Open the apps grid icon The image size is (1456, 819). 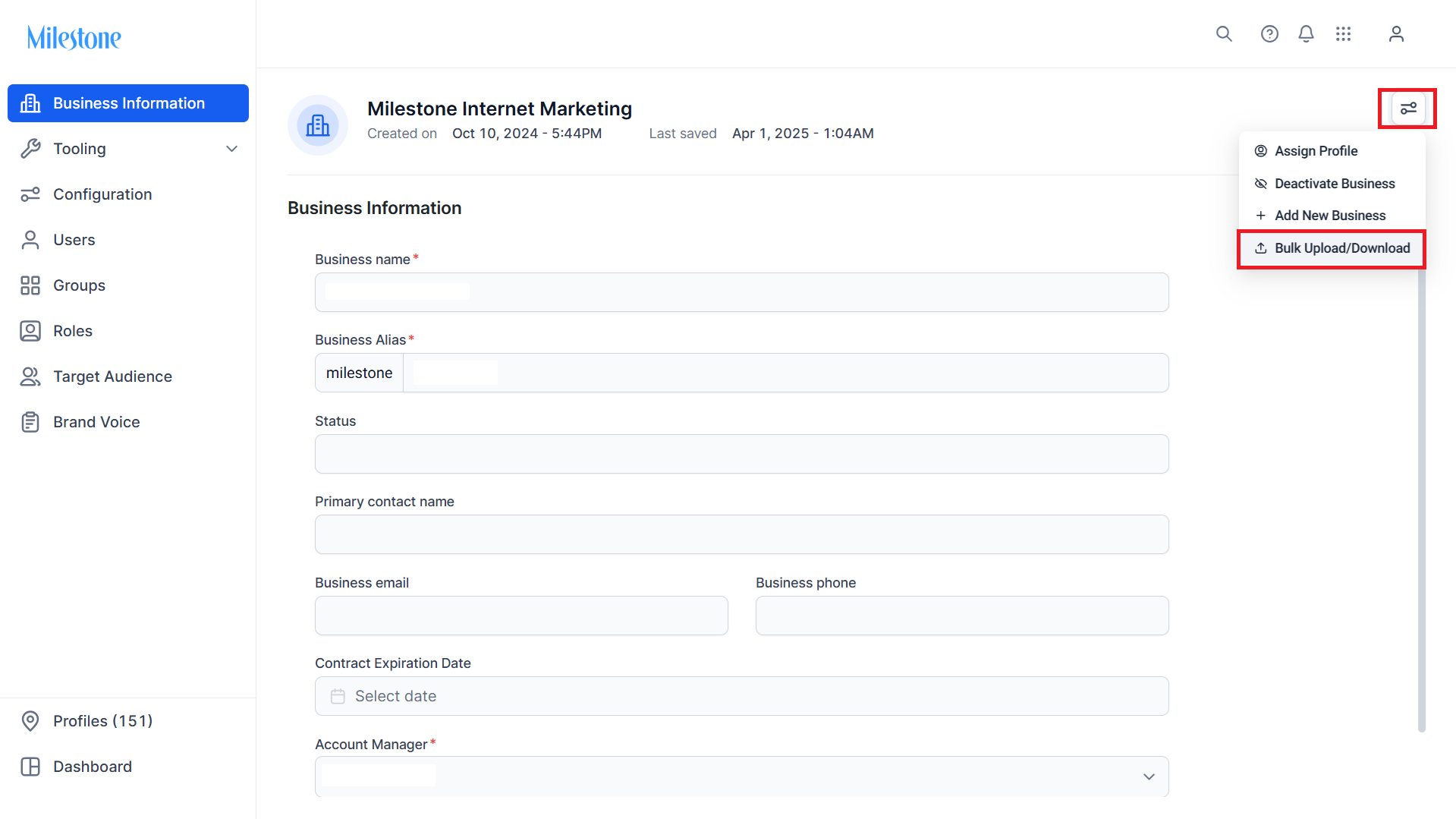[x=1344, y=33]
